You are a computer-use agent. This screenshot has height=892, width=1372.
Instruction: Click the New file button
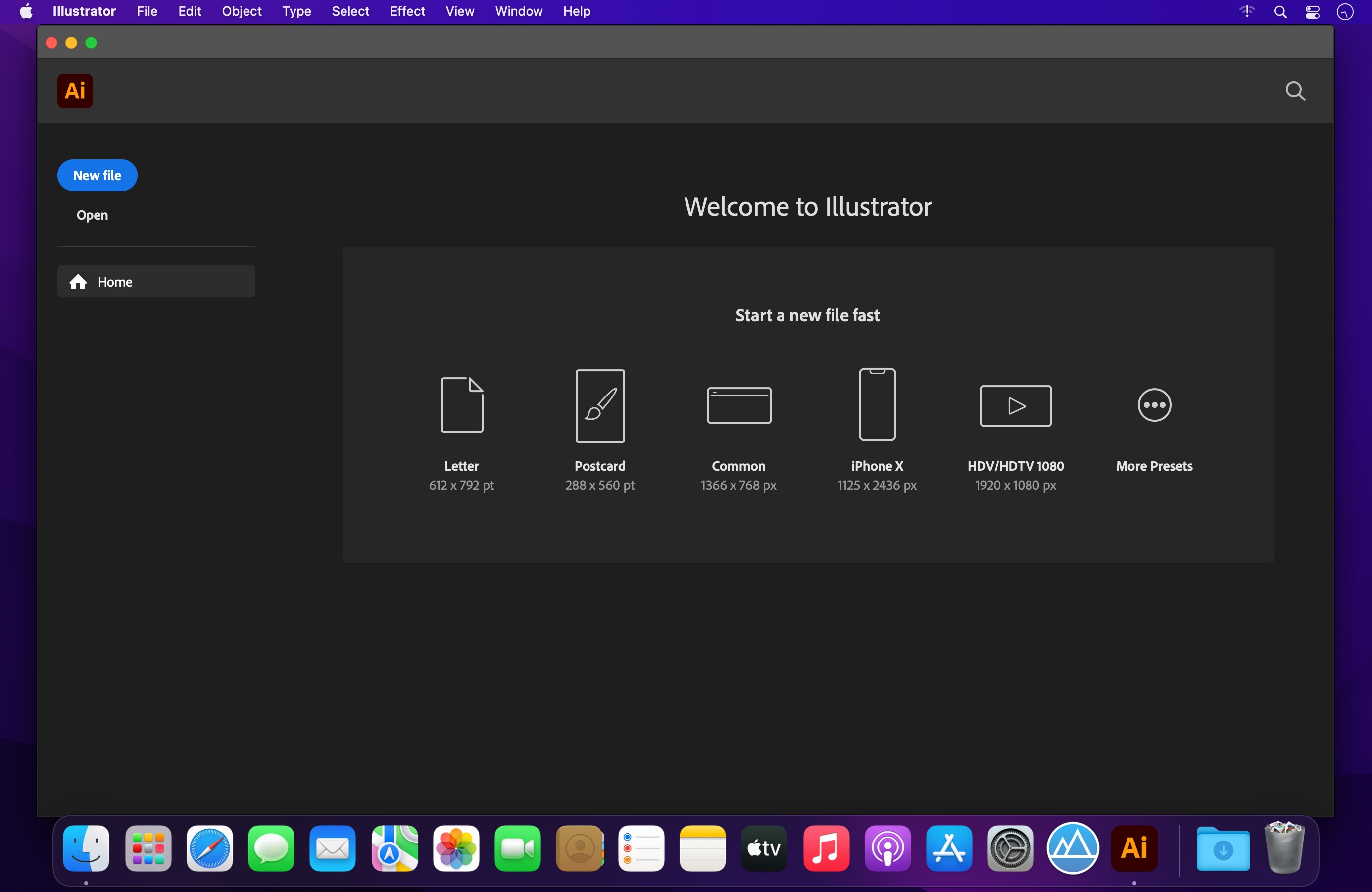(x=97, y=175)
